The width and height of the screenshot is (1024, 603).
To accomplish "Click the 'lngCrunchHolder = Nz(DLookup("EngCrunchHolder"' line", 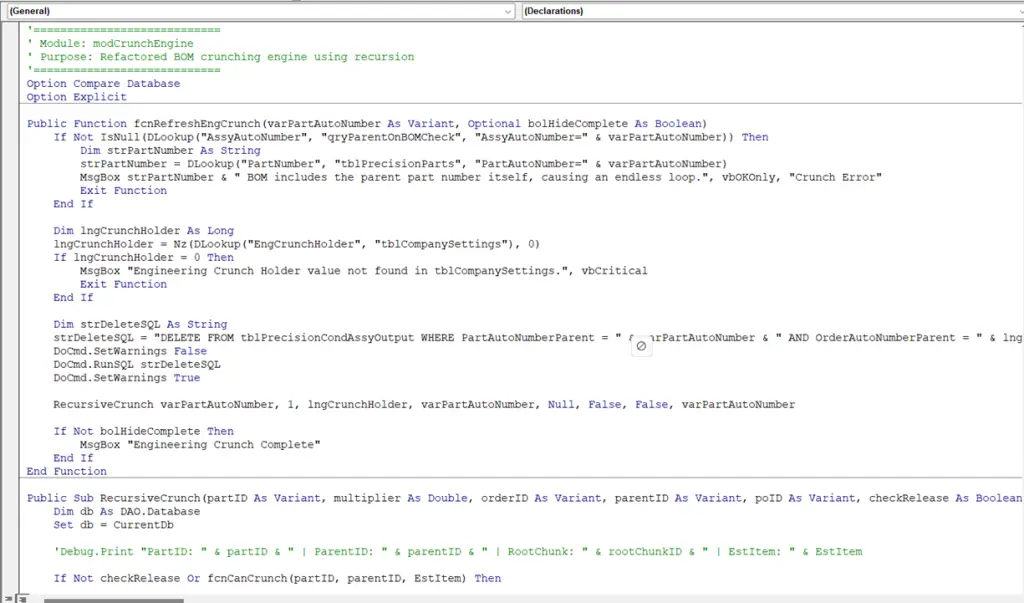I will 296,244.
